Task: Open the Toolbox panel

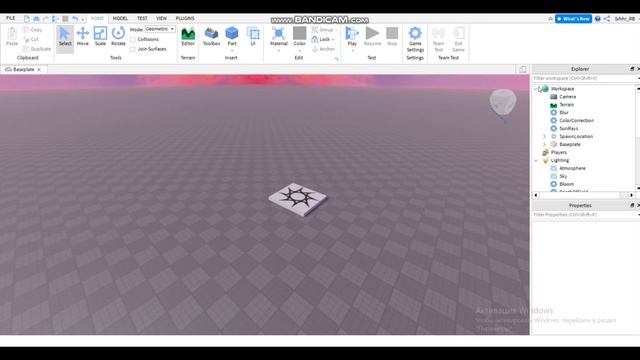Action: (211, 36)
